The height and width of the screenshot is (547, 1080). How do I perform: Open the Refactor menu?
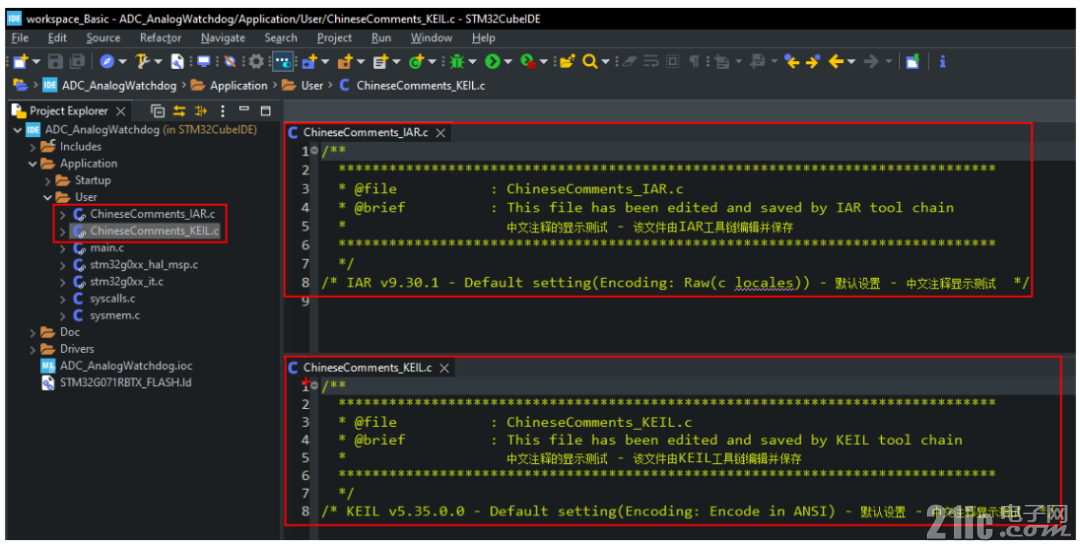[160, 38]
